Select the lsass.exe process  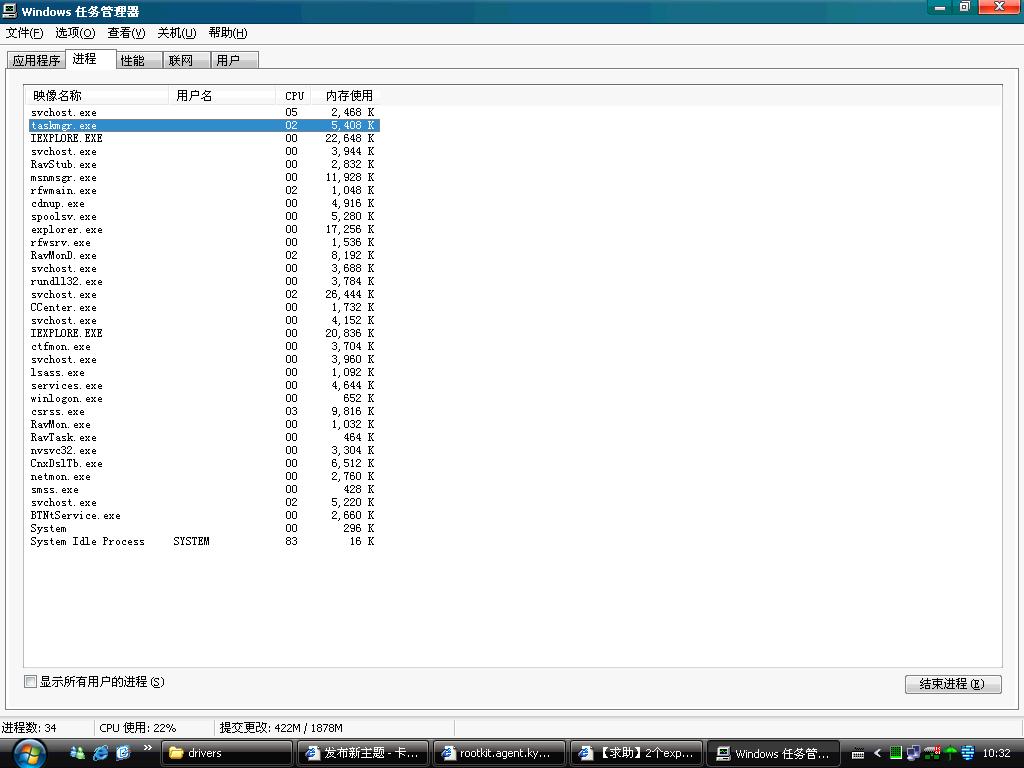click(204, 372)
